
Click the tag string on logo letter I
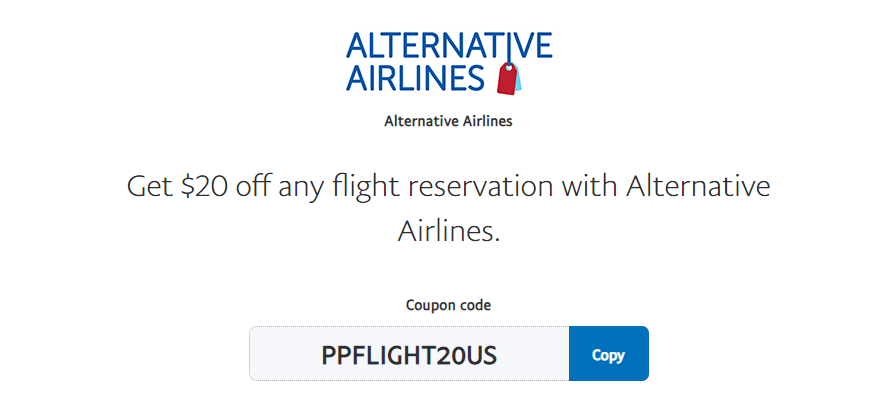pyautogui.click(x=508, y=49)
